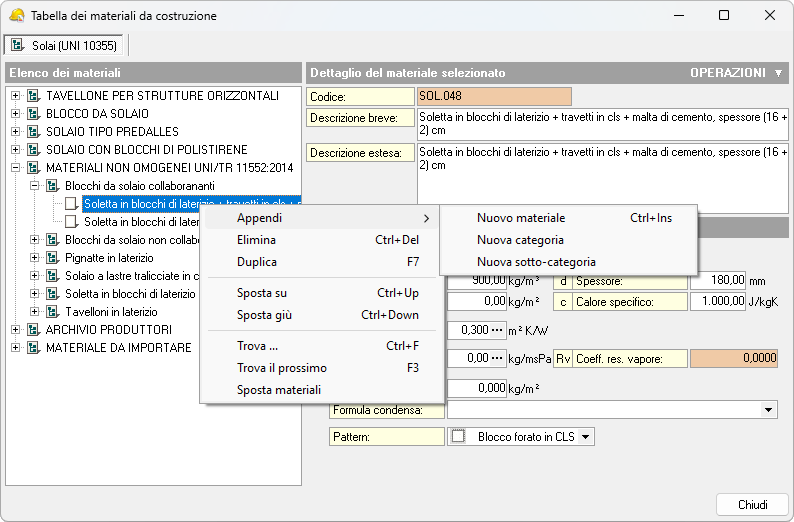This screenshot has height=522, width=794.
Task: Click the SOLAIO TIPO PREDALLES category icon
Action: 33,132
